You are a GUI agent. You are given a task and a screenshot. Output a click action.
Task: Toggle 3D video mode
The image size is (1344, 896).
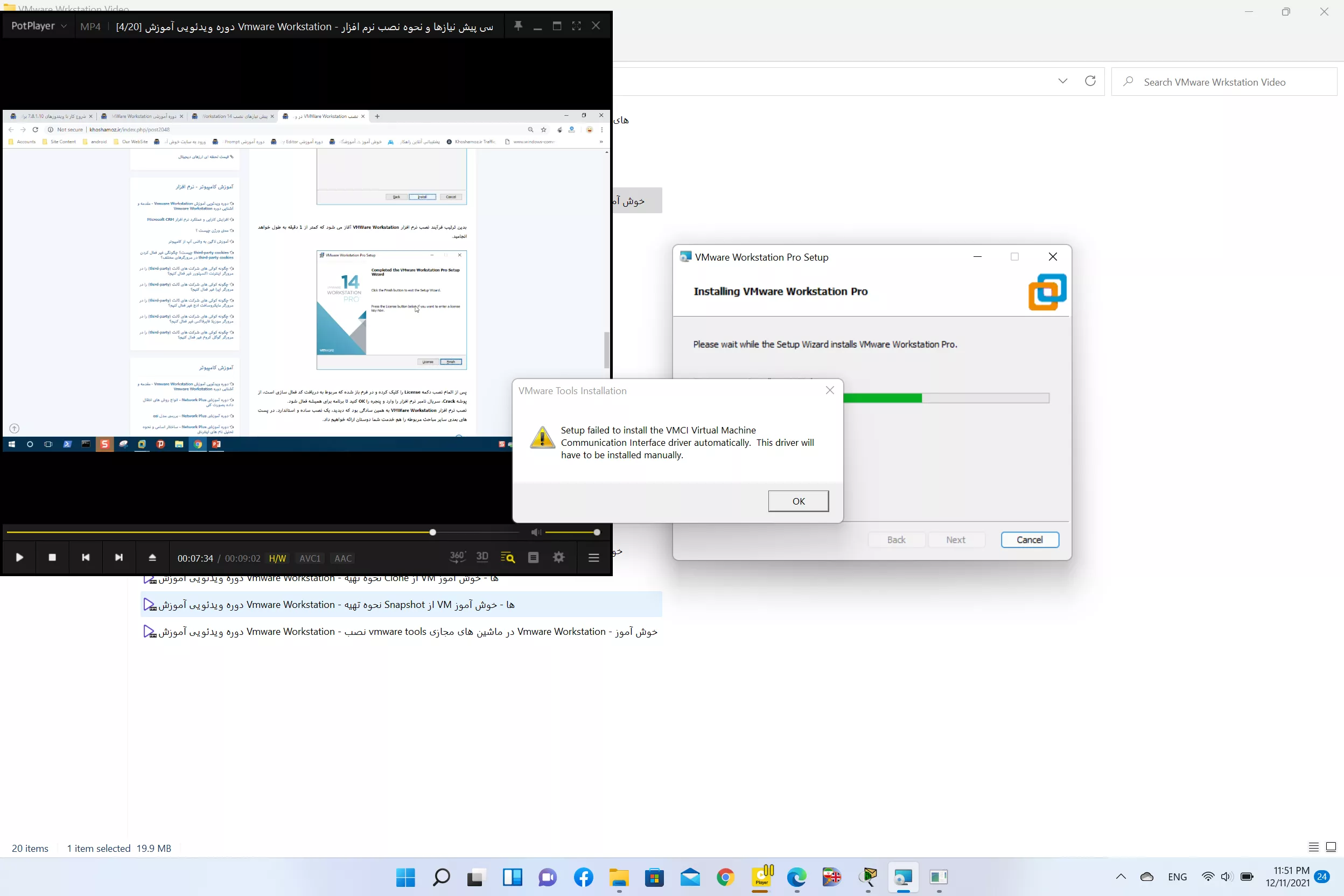tap(482, 557)
